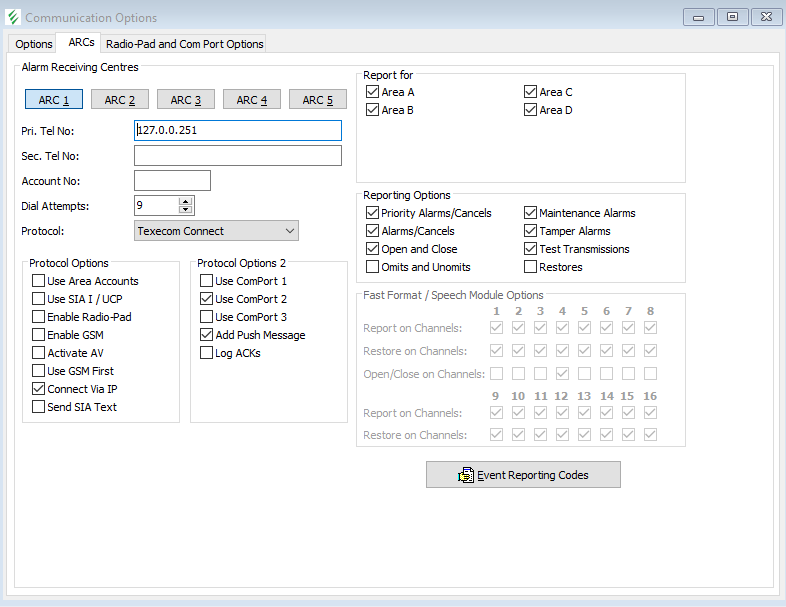Click the Sec. Tel No input field

[238, 155]
